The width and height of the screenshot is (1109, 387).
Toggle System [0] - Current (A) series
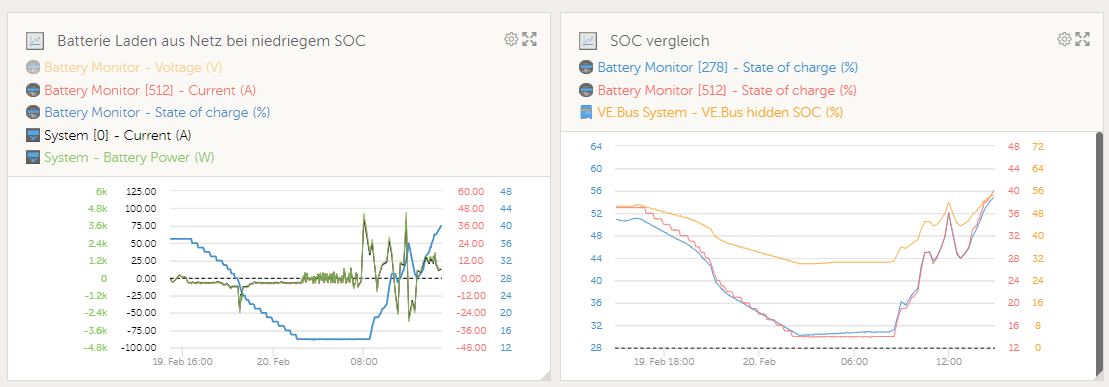point(117,135)
